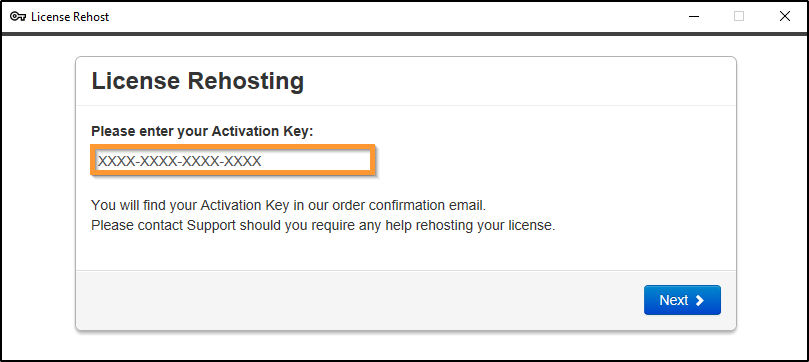The image size is (809, 362).
Task: Click the XXXX-XXXX-XXXX-XXXX placeholder text
Action: pos(180,161)
